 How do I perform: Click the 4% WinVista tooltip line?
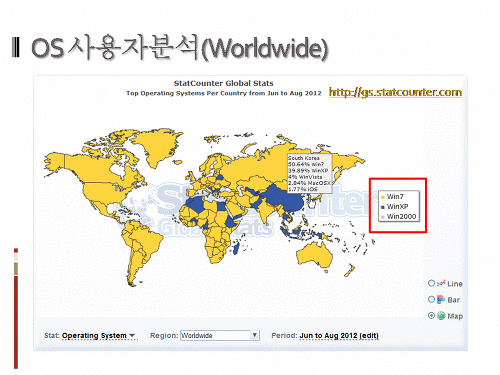pos(305,177)
